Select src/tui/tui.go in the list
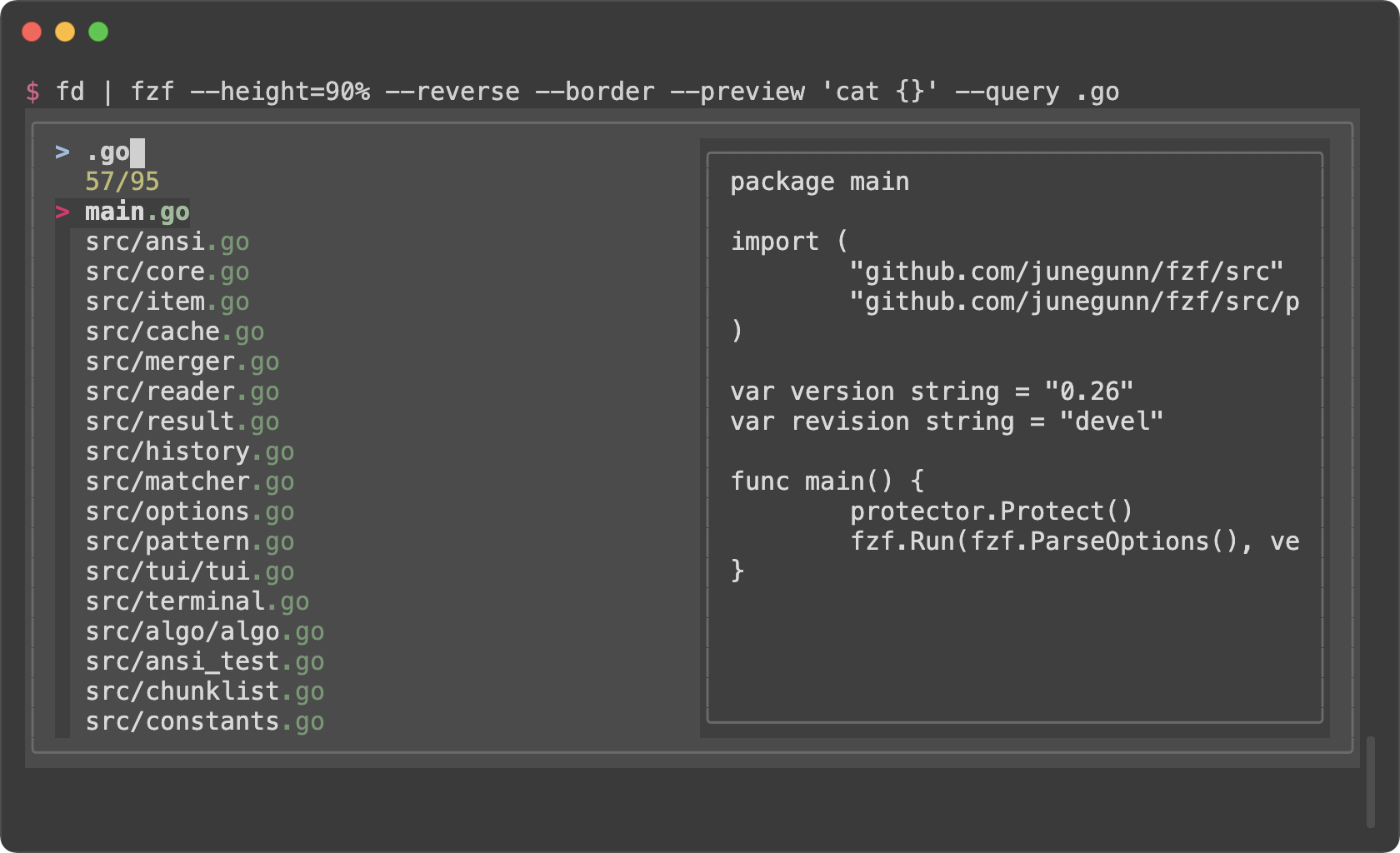 (189, 572)
